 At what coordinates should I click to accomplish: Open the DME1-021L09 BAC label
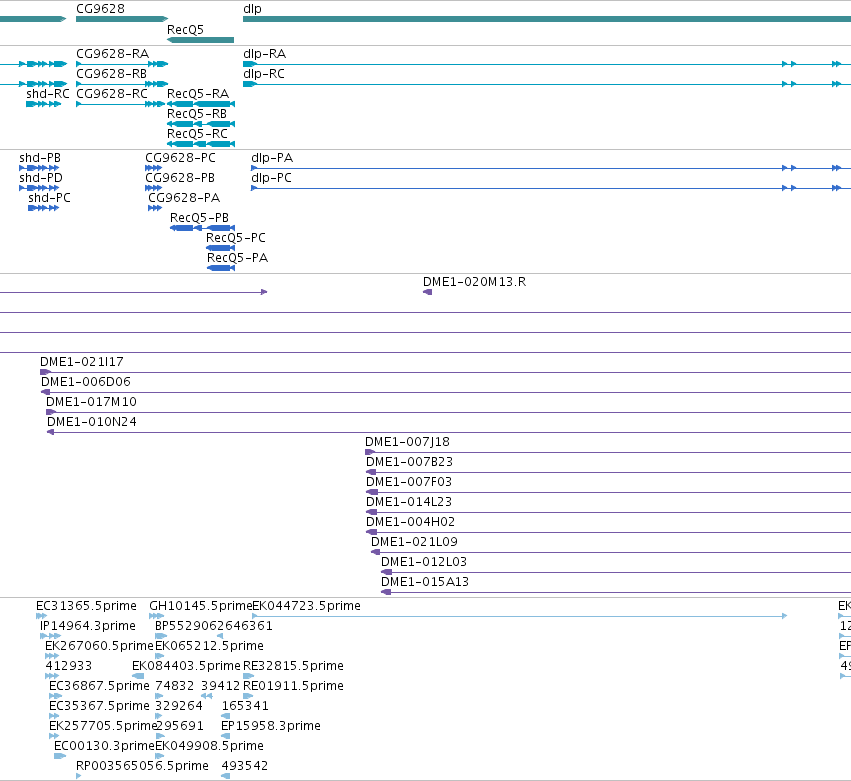point(414,542)
